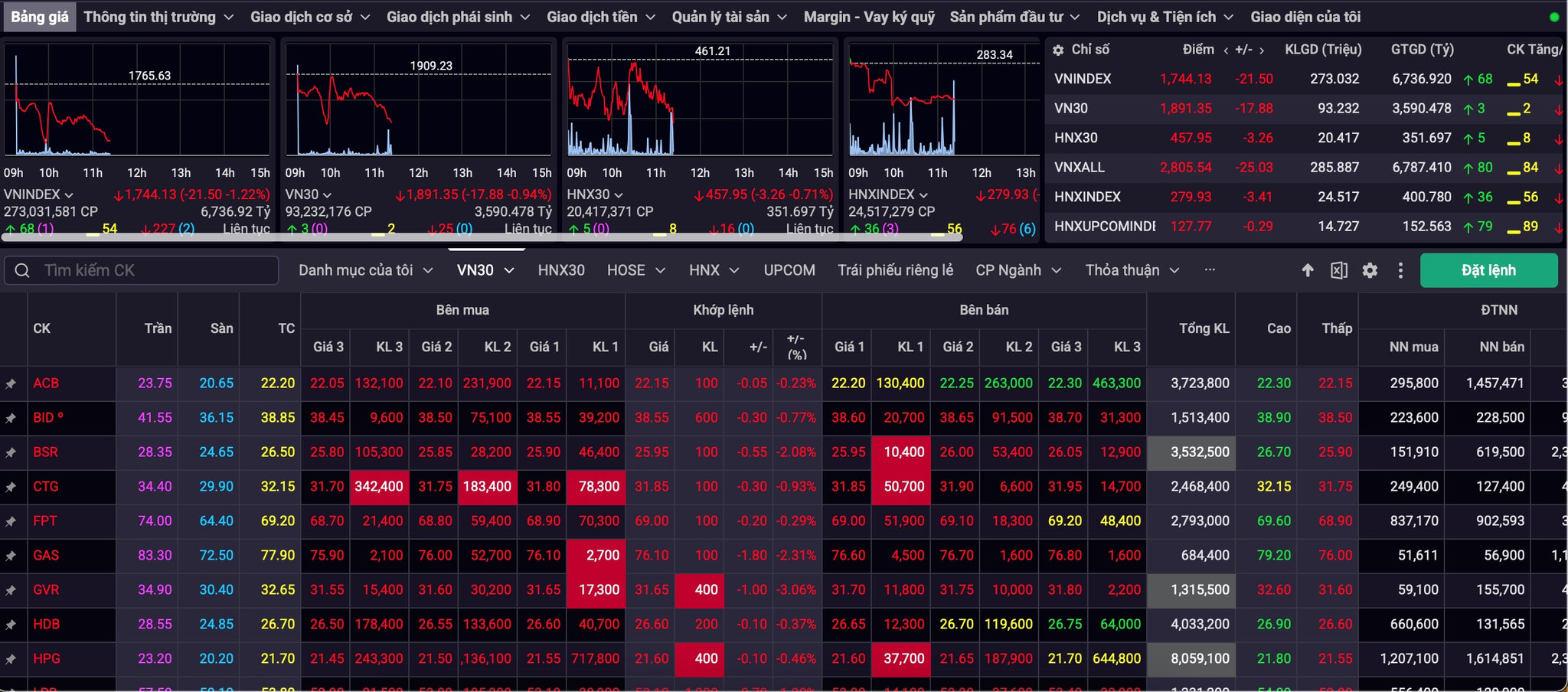
Task: Open the Thỏa thuận dropdown
Action: pyautogui.click(x=1132, y=270)
